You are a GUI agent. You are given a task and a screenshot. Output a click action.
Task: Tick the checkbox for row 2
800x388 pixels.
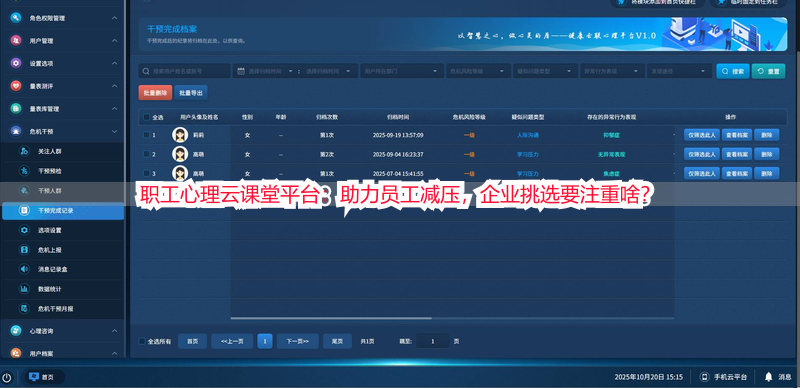point(146,154)
